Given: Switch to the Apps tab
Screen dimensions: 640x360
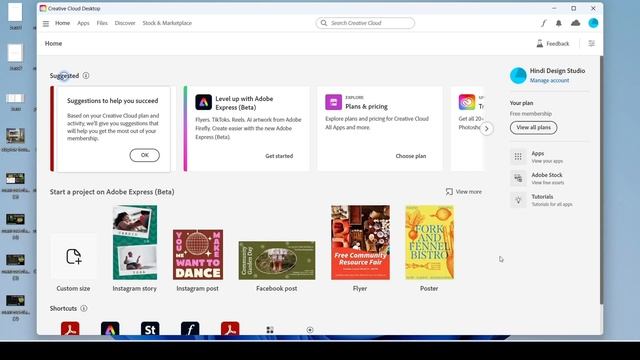Looking at the screenshot, I should [x=83, y=23].
